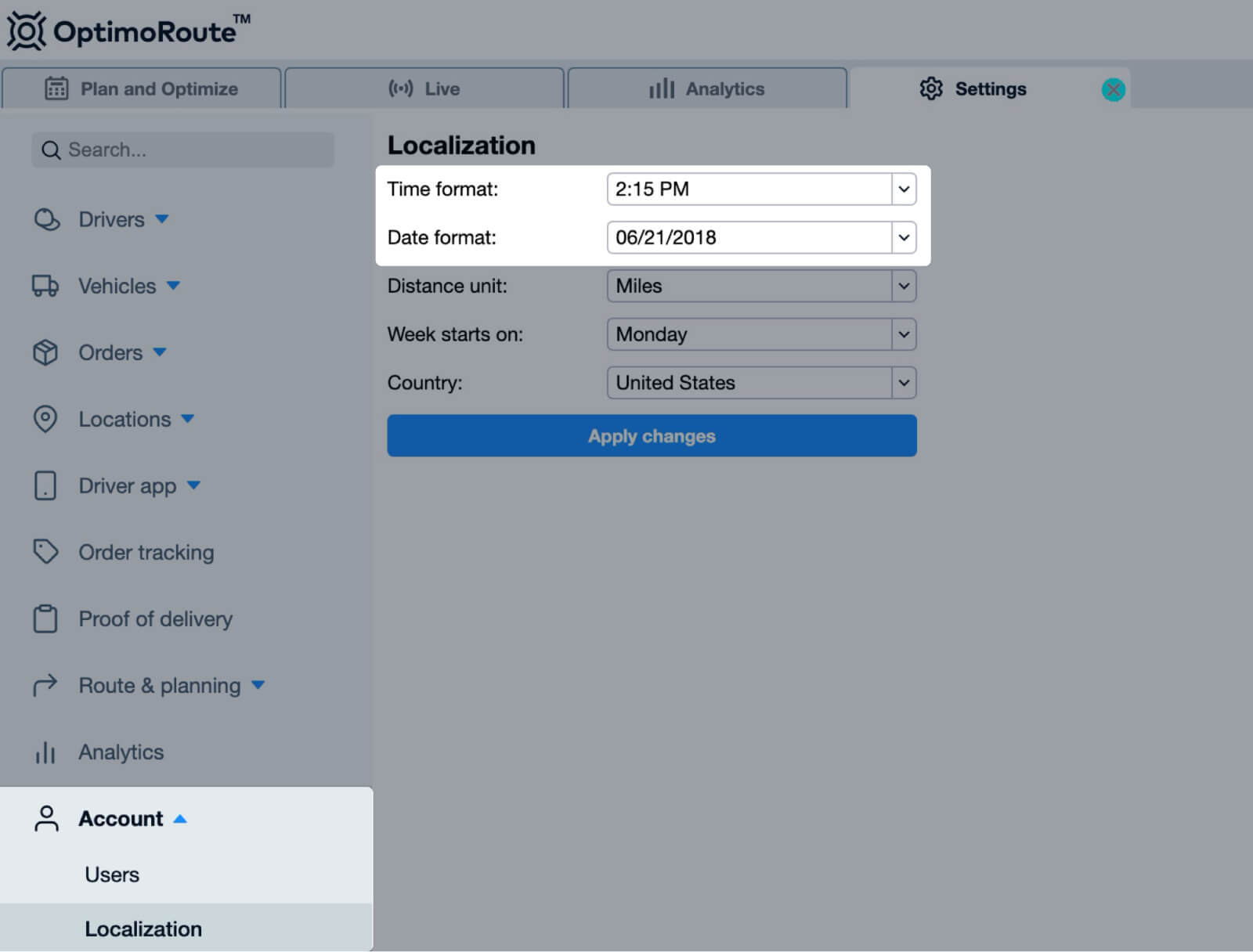
Task: Click the Orders package box icon
Action: tap(45, 353)
